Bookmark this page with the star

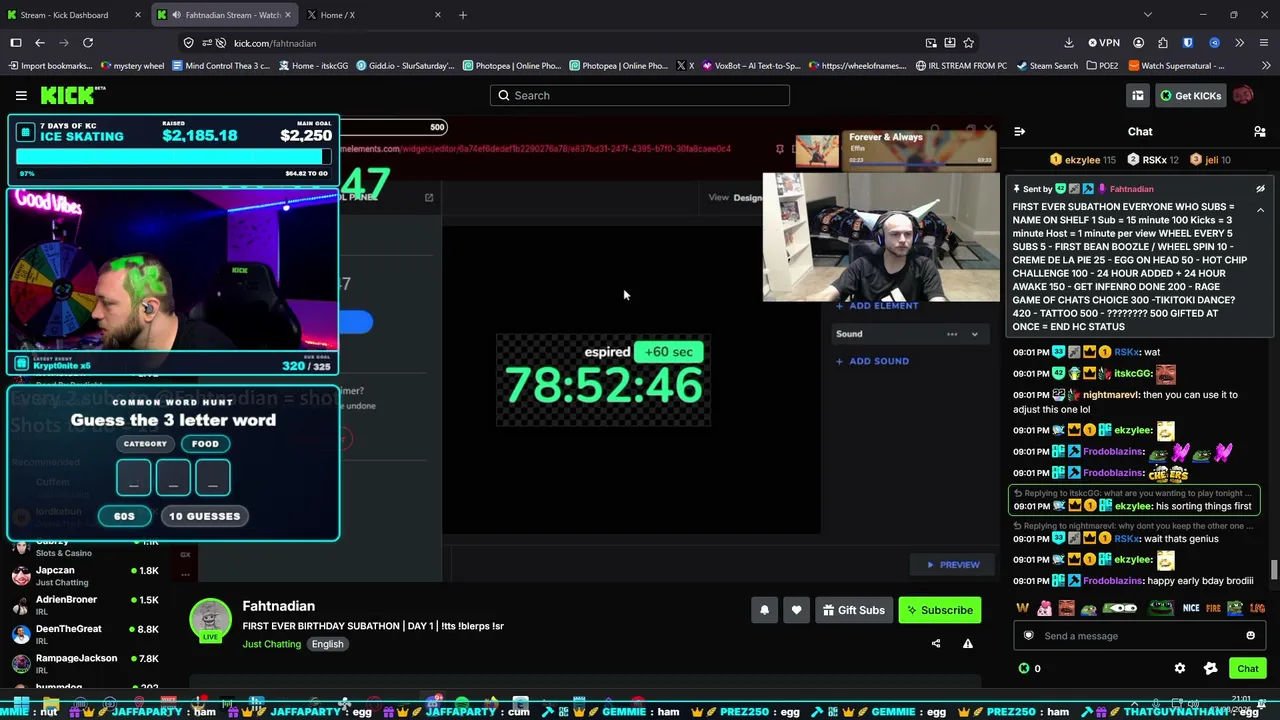(968, 43)
